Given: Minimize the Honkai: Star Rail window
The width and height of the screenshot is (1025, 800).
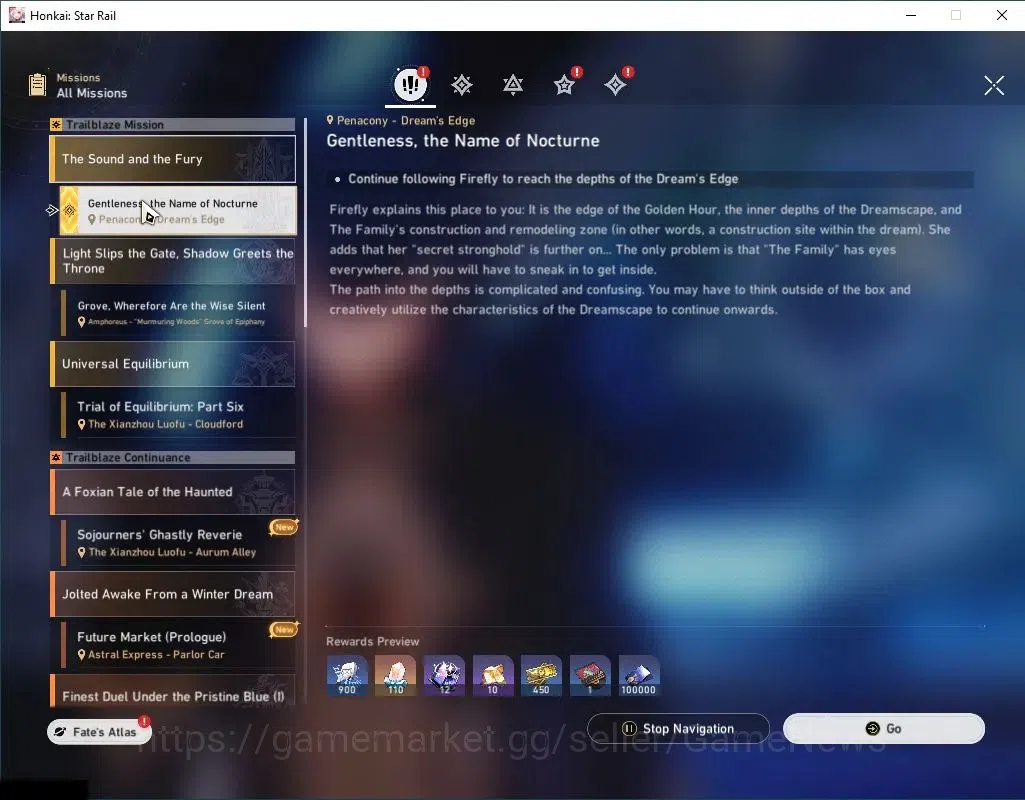Looking at the screenshot, I should click(x=911, y=15).
